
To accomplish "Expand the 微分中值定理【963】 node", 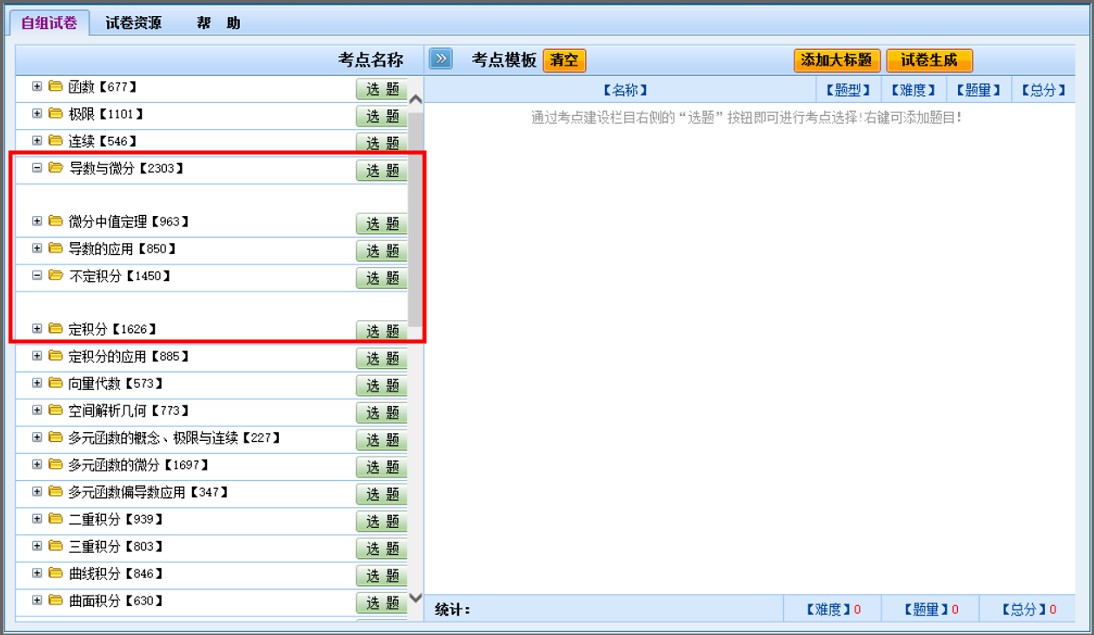I will coord(37,221).
